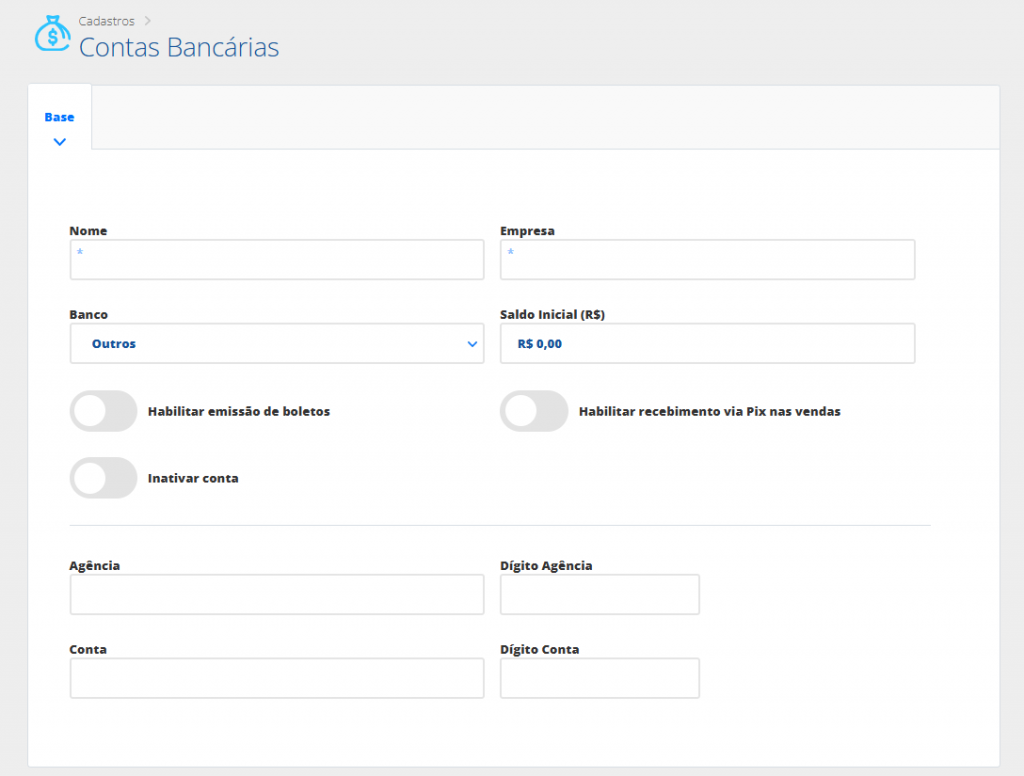
Task: Click into the Agência field
Action: click(x=277, y=595)
